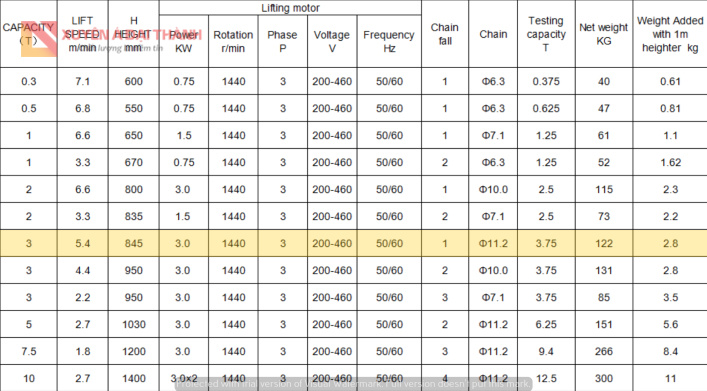
Task: Select the weight added cell "11"
Action: (x=670, y=378)
